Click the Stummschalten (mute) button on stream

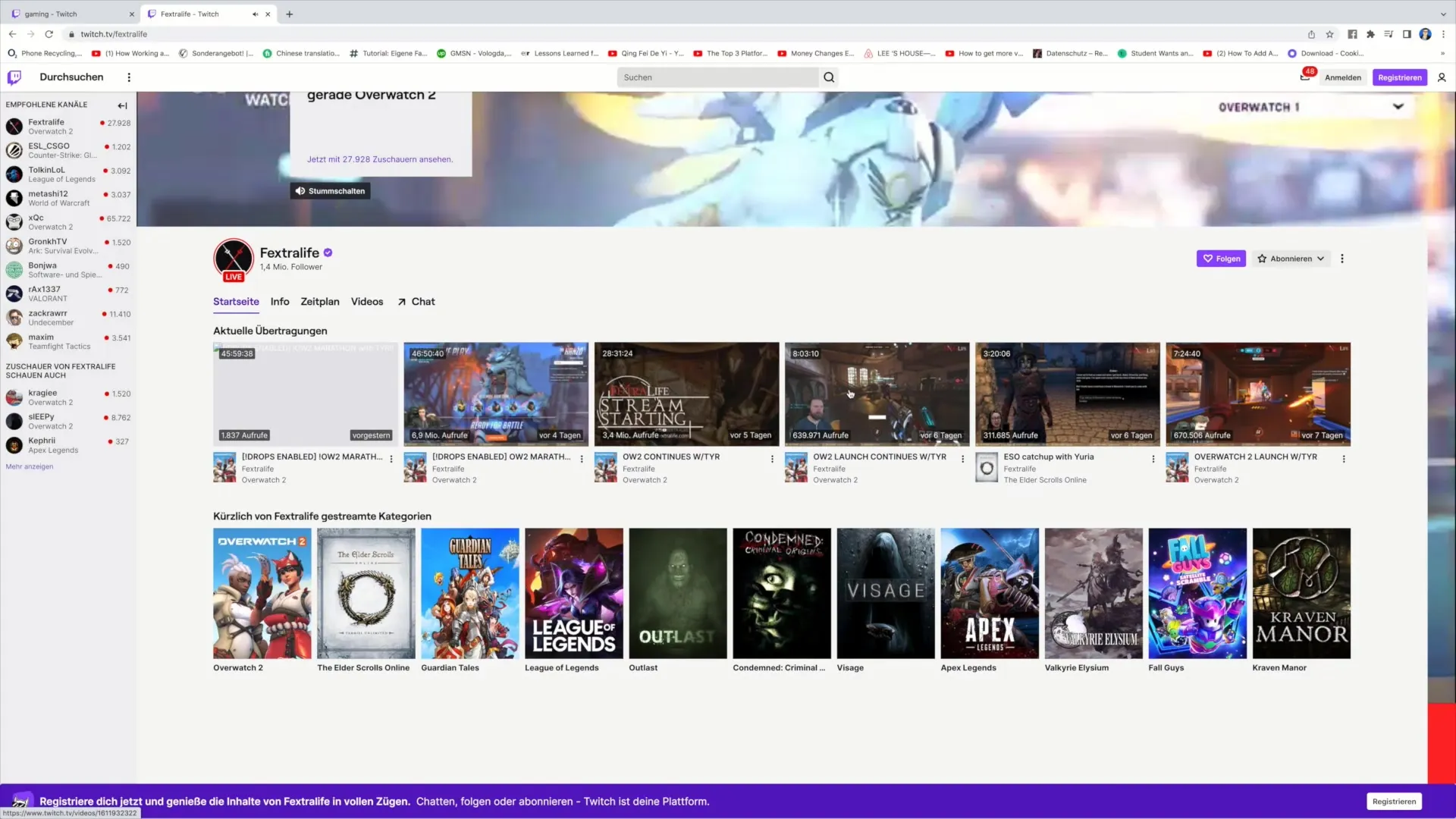[330, 191]
